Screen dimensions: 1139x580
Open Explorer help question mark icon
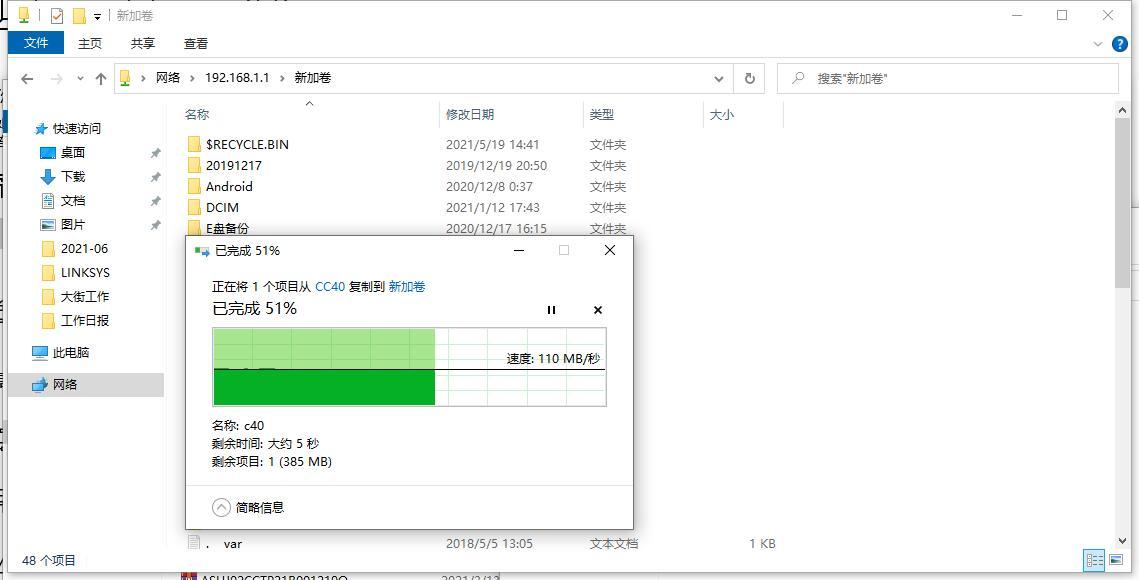pyautogui.click(x=1121, y=44)
